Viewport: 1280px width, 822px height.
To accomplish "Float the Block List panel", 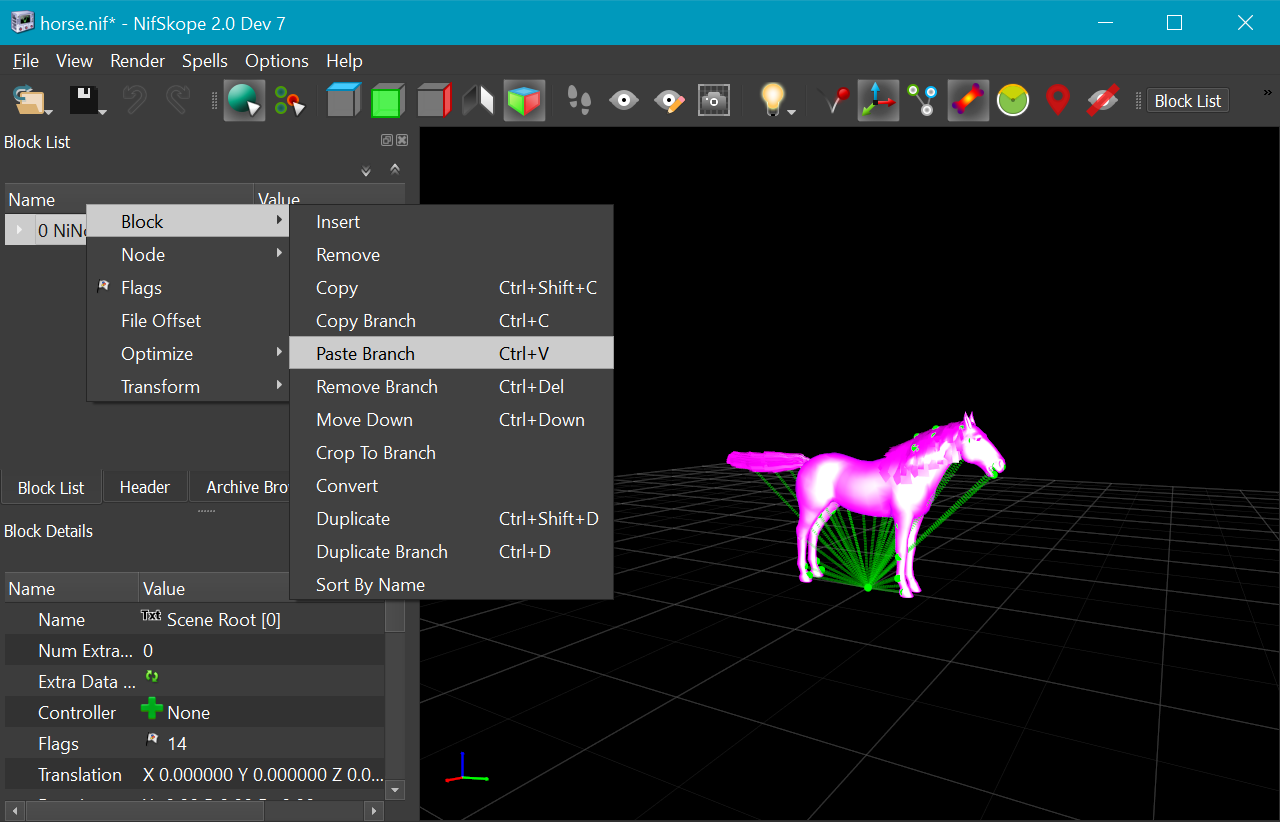I will click(x=387, y=141).
